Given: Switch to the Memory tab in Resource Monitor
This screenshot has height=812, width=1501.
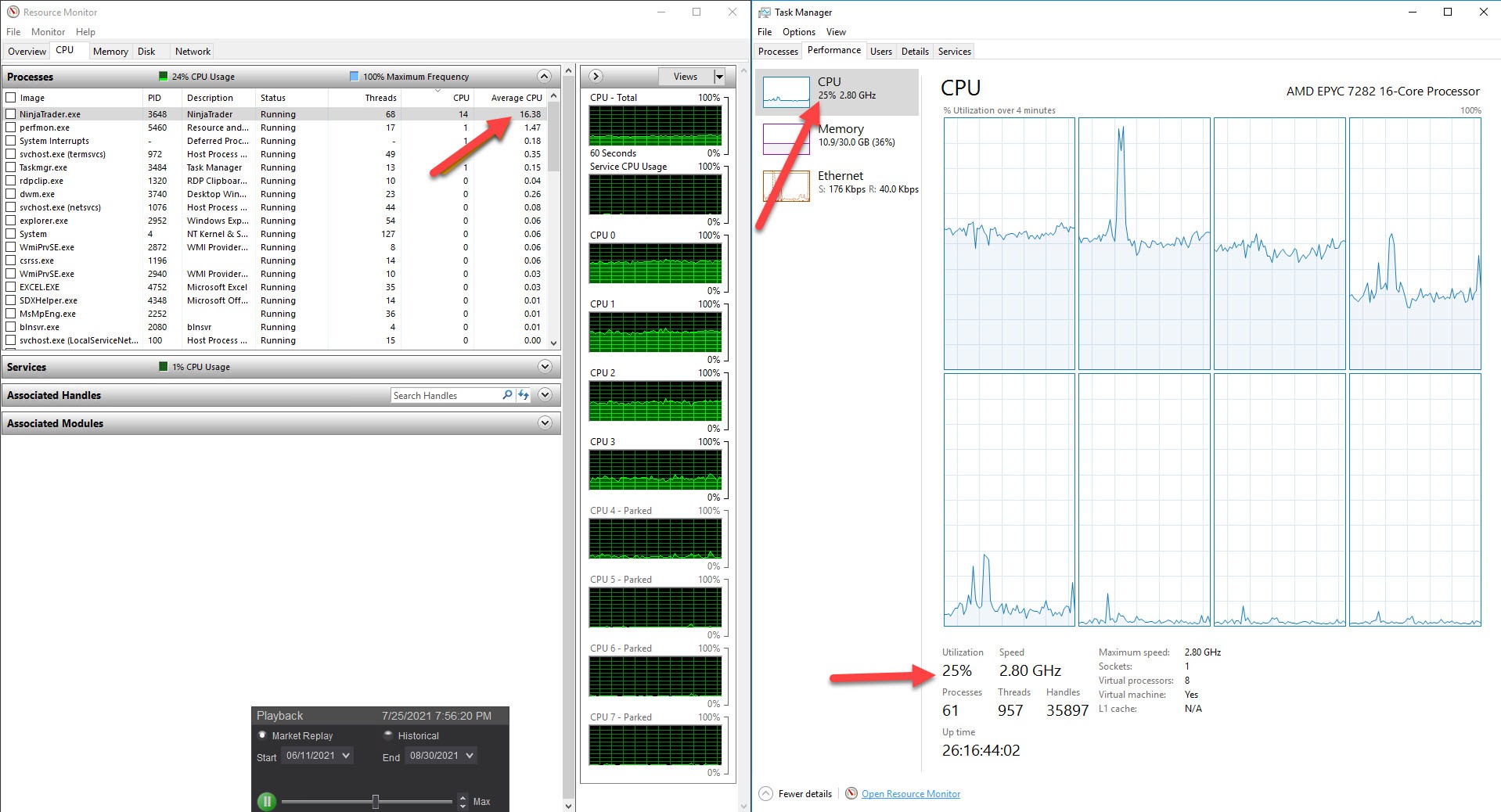Looking at the screenshot, I should tap(110, 52).
